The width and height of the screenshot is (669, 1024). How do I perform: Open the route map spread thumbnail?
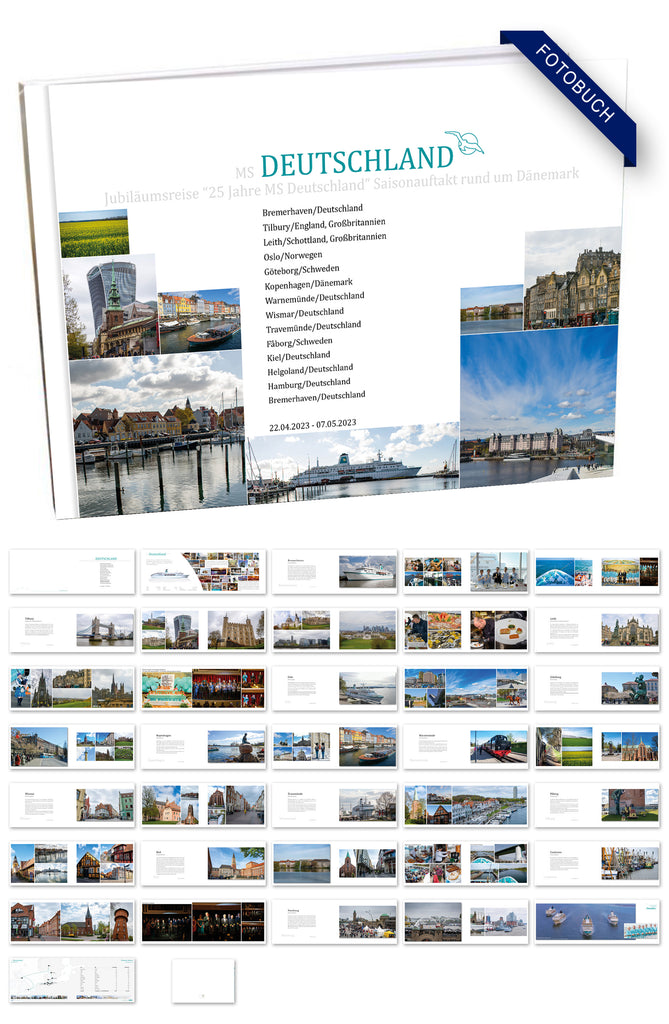(72, 980)
